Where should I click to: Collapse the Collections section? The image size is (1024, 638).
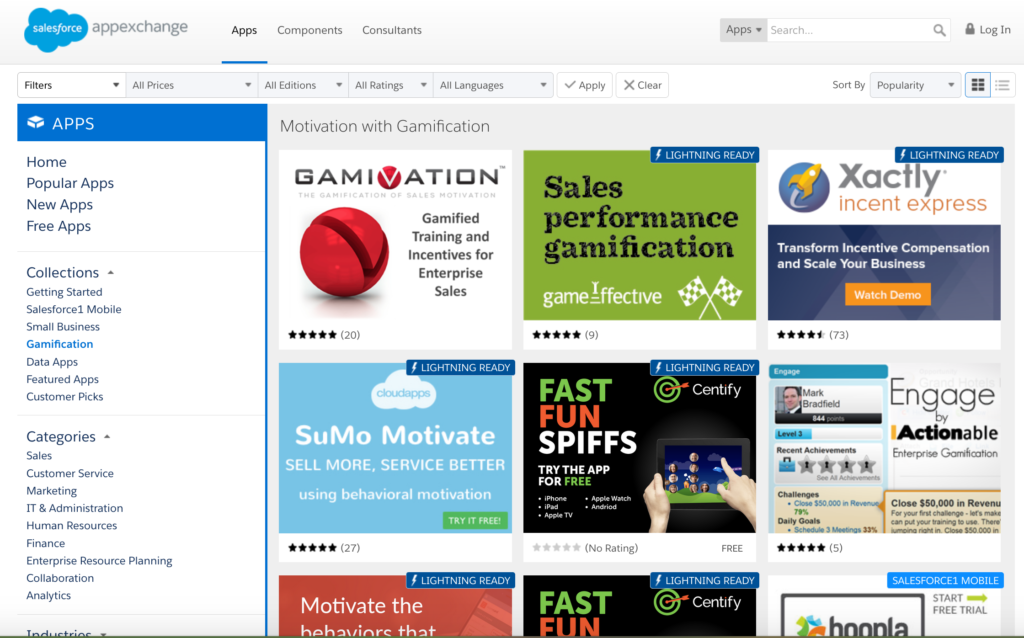110,272
